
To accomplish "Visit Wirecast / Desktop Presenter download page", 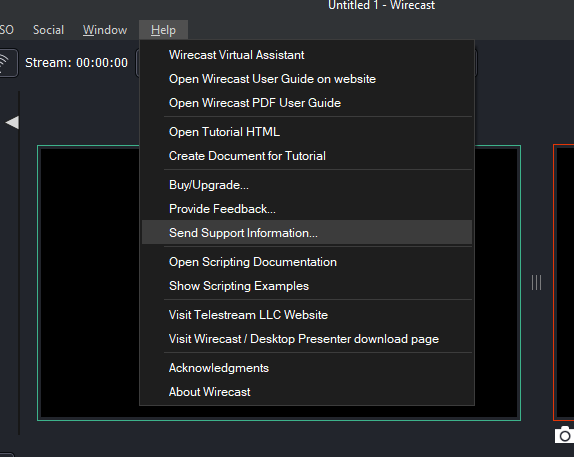I will coord(307,339).
